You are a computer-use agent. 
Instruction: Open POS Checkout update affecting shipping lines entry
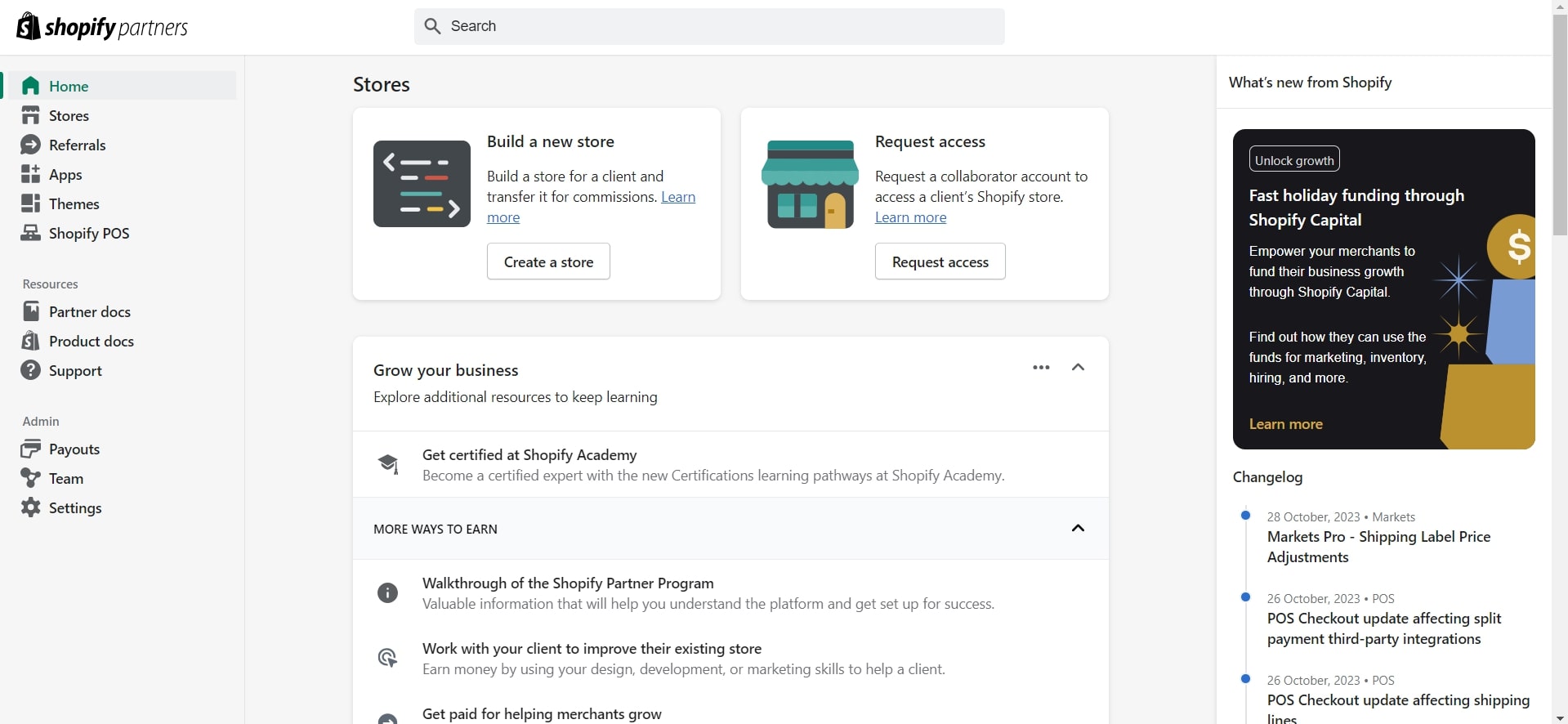[1398, 708]
